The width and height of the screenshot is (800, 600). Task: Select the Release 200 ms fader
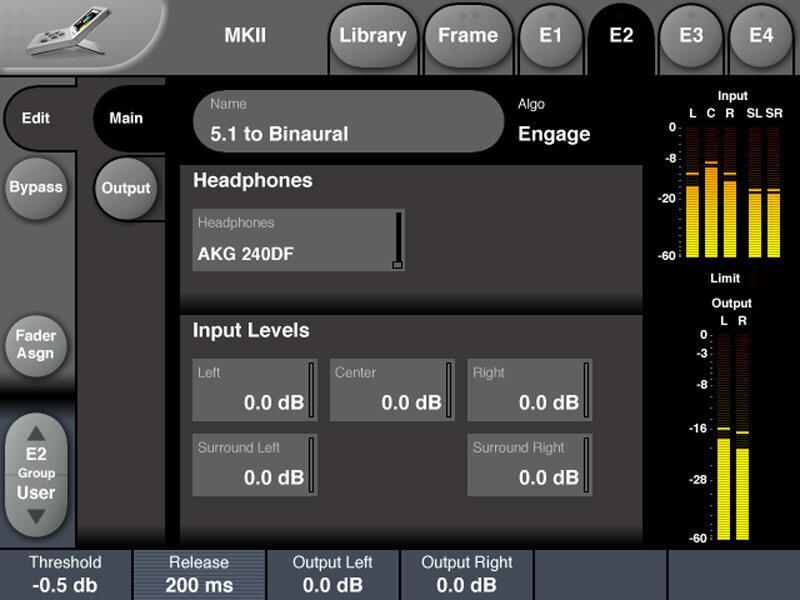(199, 574)
